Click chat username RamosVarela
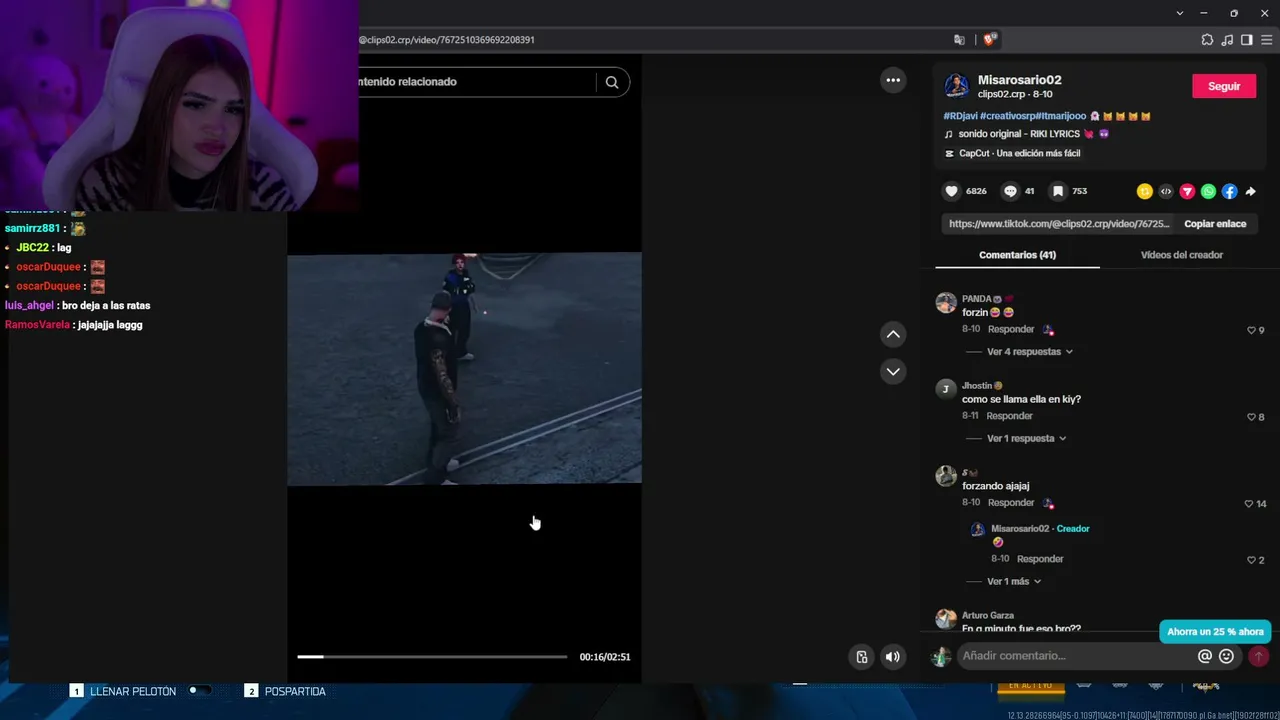Image resolution: width=1280 pixels, height=720 pixels. click(37, 325)
